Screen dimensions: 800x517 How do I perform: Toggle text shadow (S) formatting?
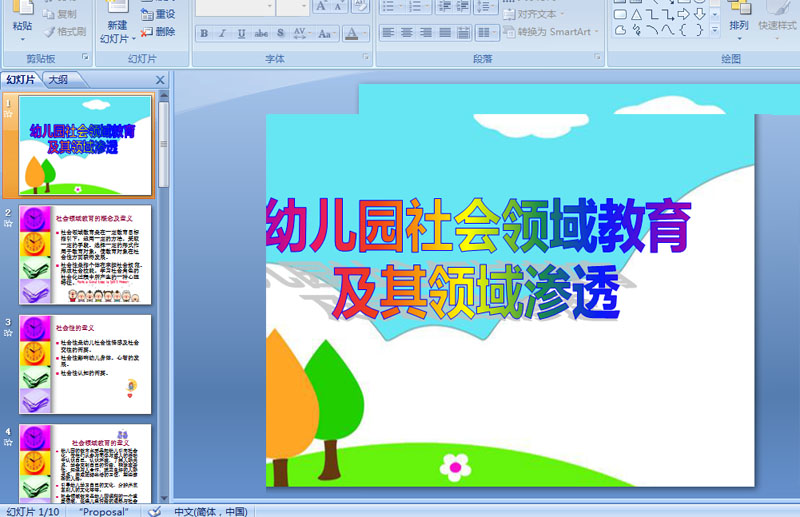click(280, 33)
